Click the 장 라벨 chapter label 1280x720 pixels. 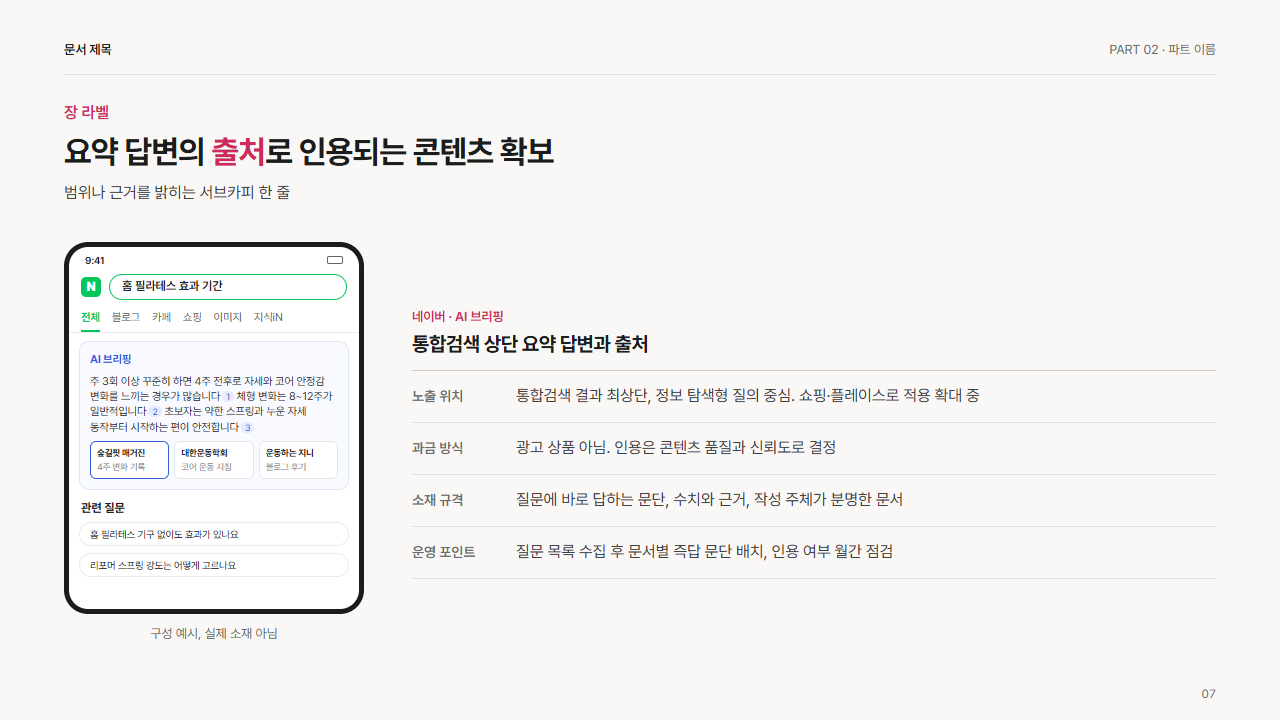(x=86, y=112)
